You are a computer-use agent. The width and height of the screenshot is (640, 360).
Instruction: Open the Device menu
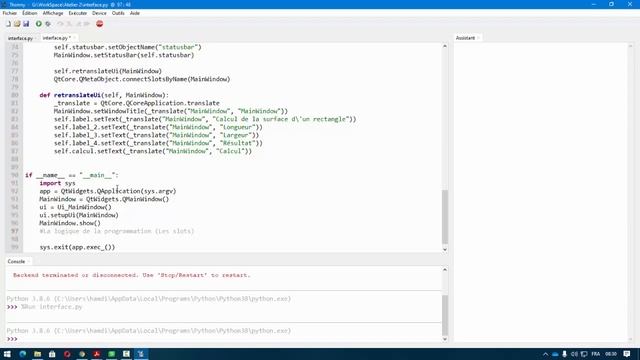(x=99, y=13)
